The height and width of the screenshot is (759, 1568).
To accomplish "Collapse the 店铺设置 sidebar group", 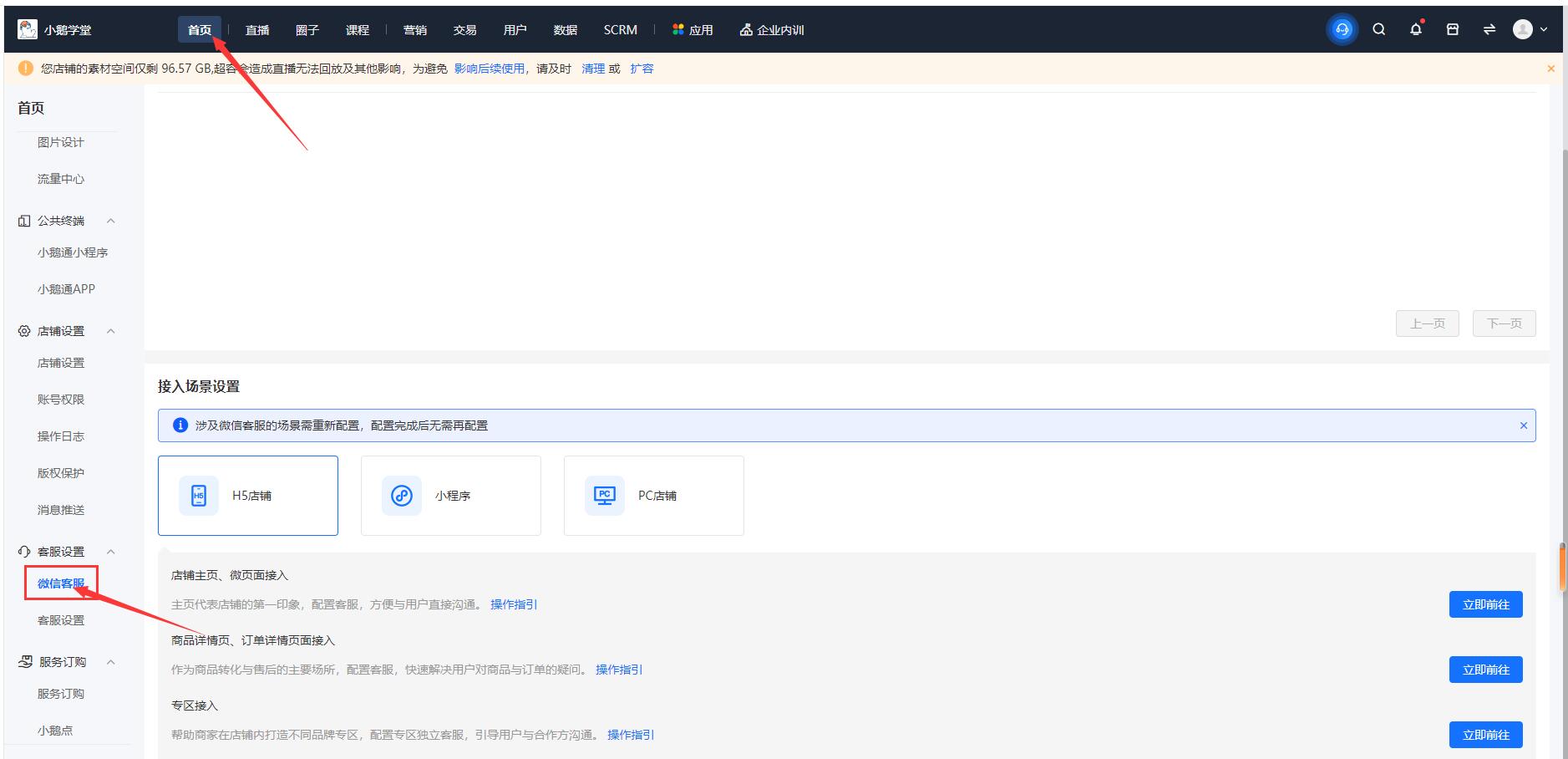I will coord(110,331).
